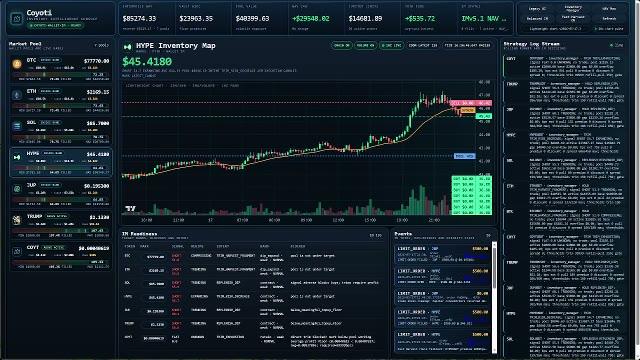The width and height of the screenshot is (640, 360).
Task: Click the count badge in IM Readiness header
Action: (376, 236)
